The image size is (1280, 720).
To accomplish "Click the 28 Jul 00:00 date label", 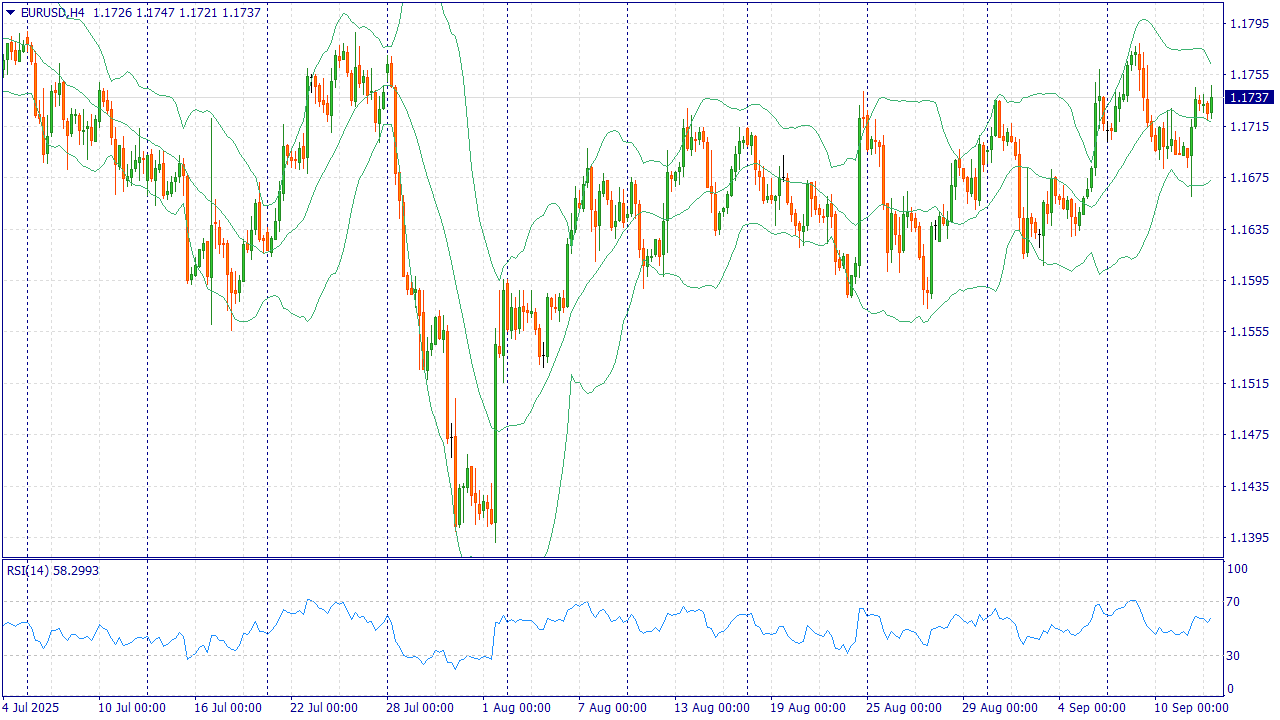I will click(x=420, y=708).
